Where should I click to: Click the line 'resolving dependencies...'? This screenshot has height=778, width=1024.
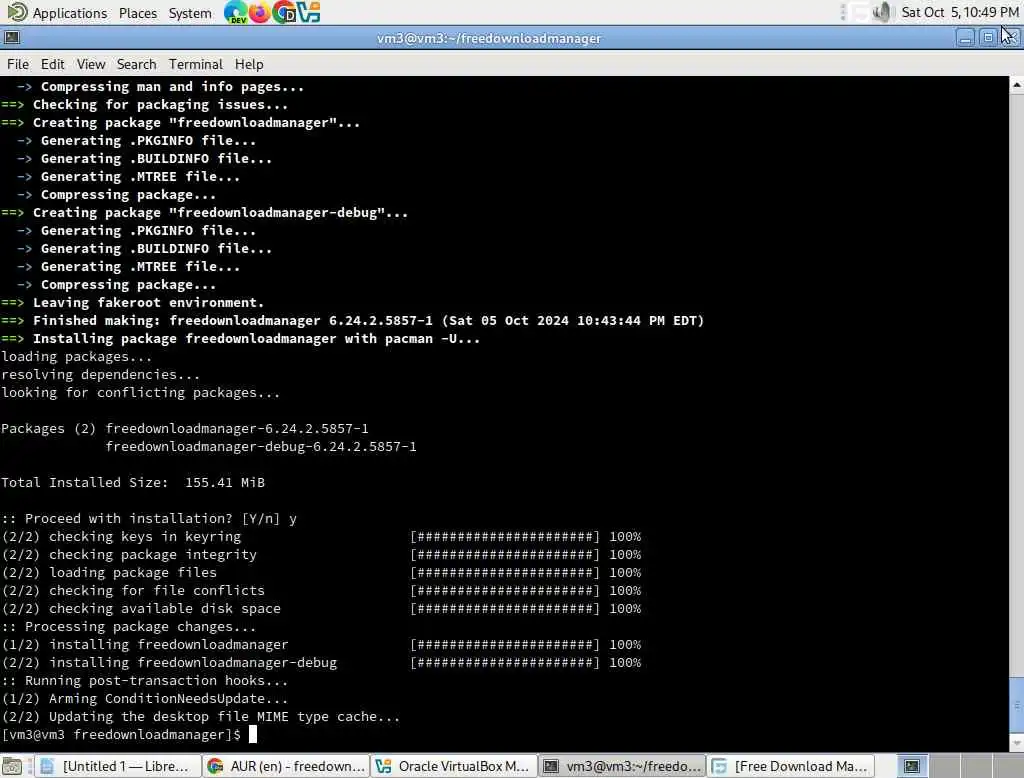pos(101,375)
